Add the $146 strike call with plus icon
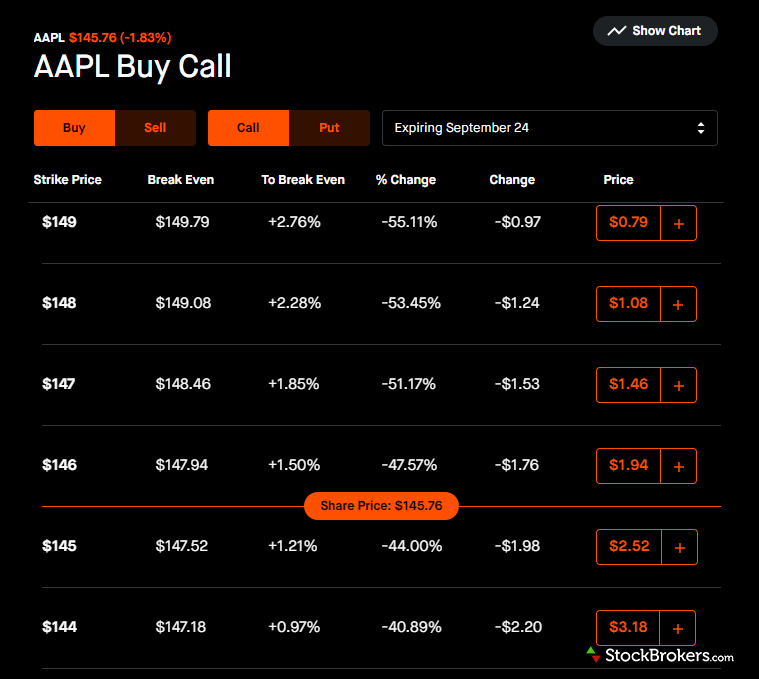The image size is (759, 679). pyautogui.click(x=679, y=466)
